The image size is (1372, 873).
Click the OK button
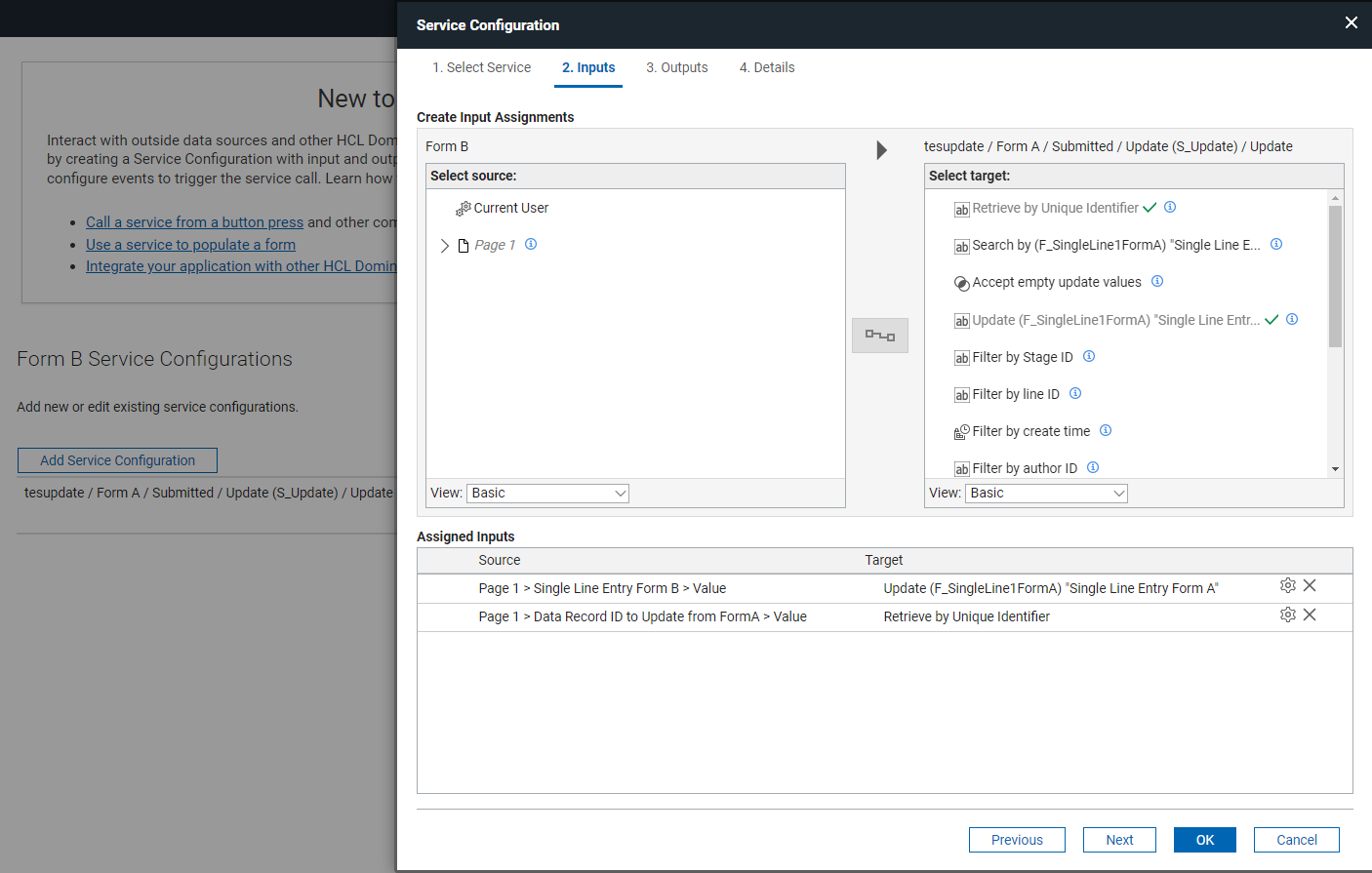1205,840
